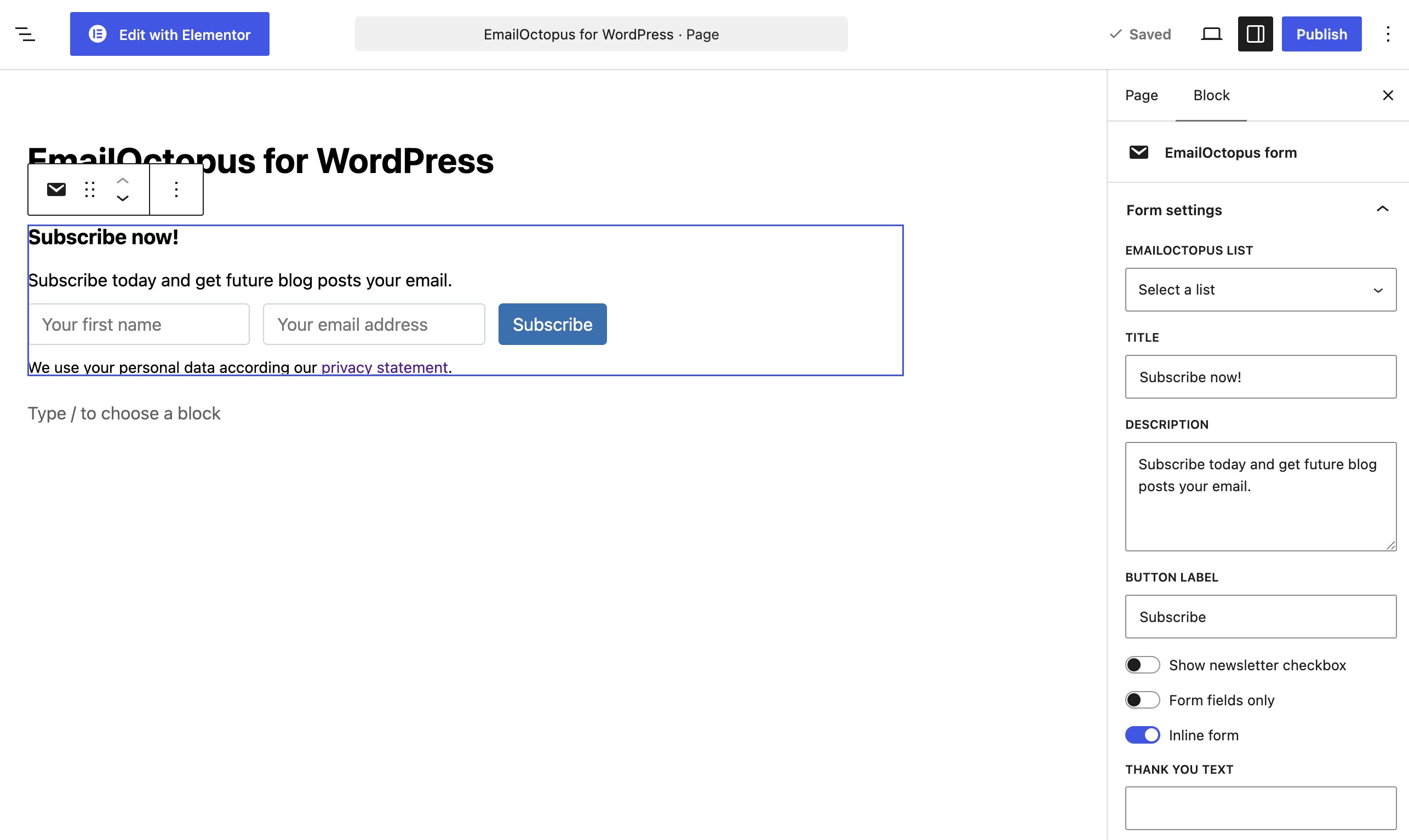Viewport: 1409px width, 840px height.
Task: Click the Your email address field
Action: (374, 324)
